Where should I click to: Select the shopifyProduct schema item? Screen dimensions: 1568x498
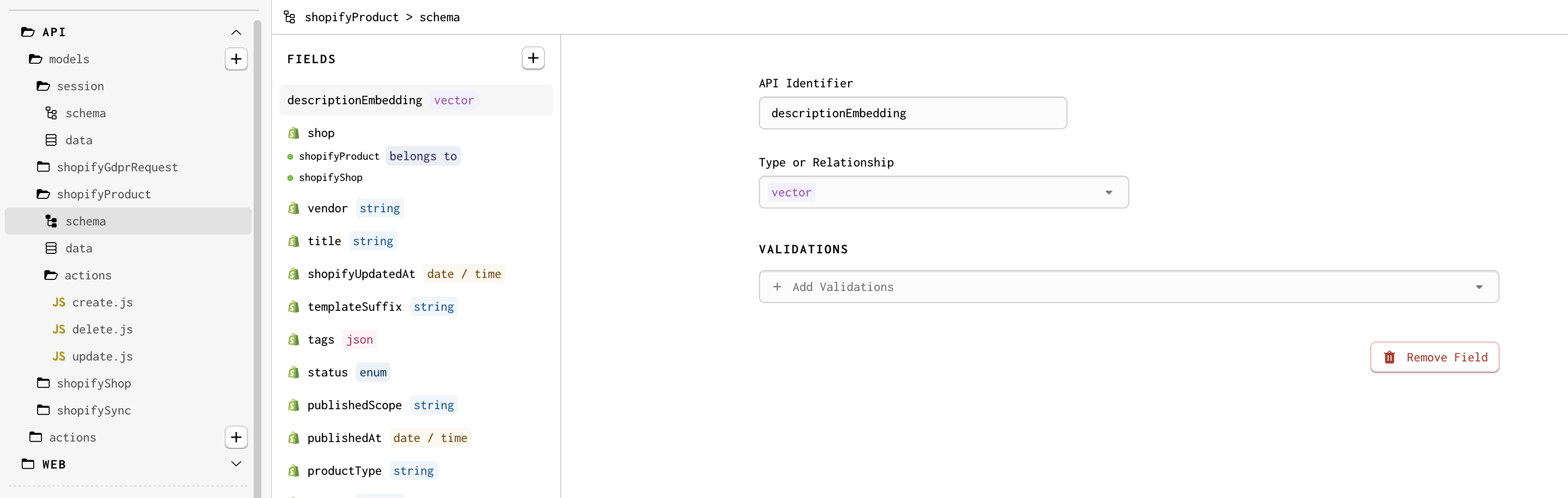point(128,221)
